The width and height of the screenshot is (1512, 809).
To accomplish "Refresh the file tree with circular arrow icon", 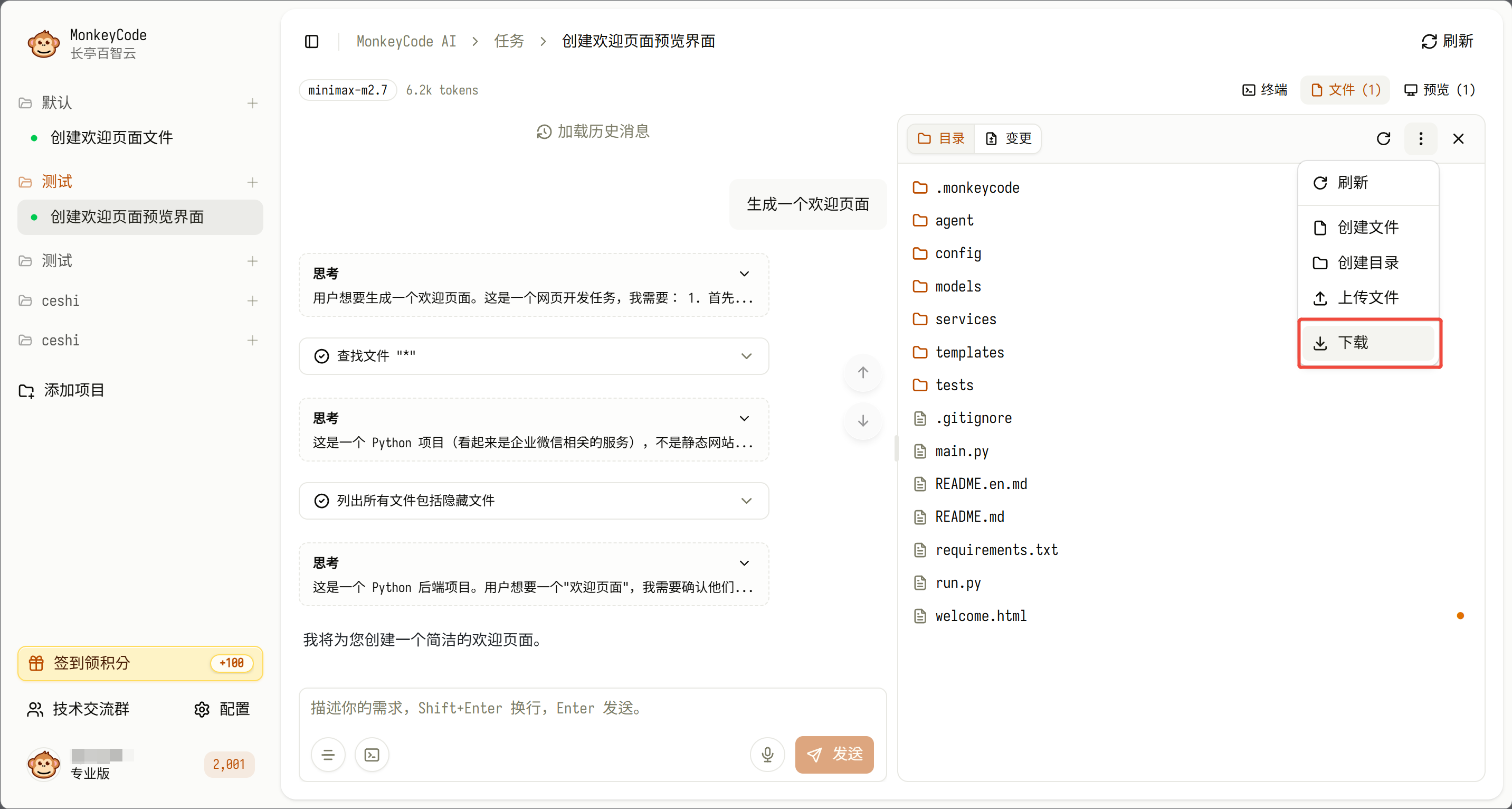I will [x=1383, y=139].
